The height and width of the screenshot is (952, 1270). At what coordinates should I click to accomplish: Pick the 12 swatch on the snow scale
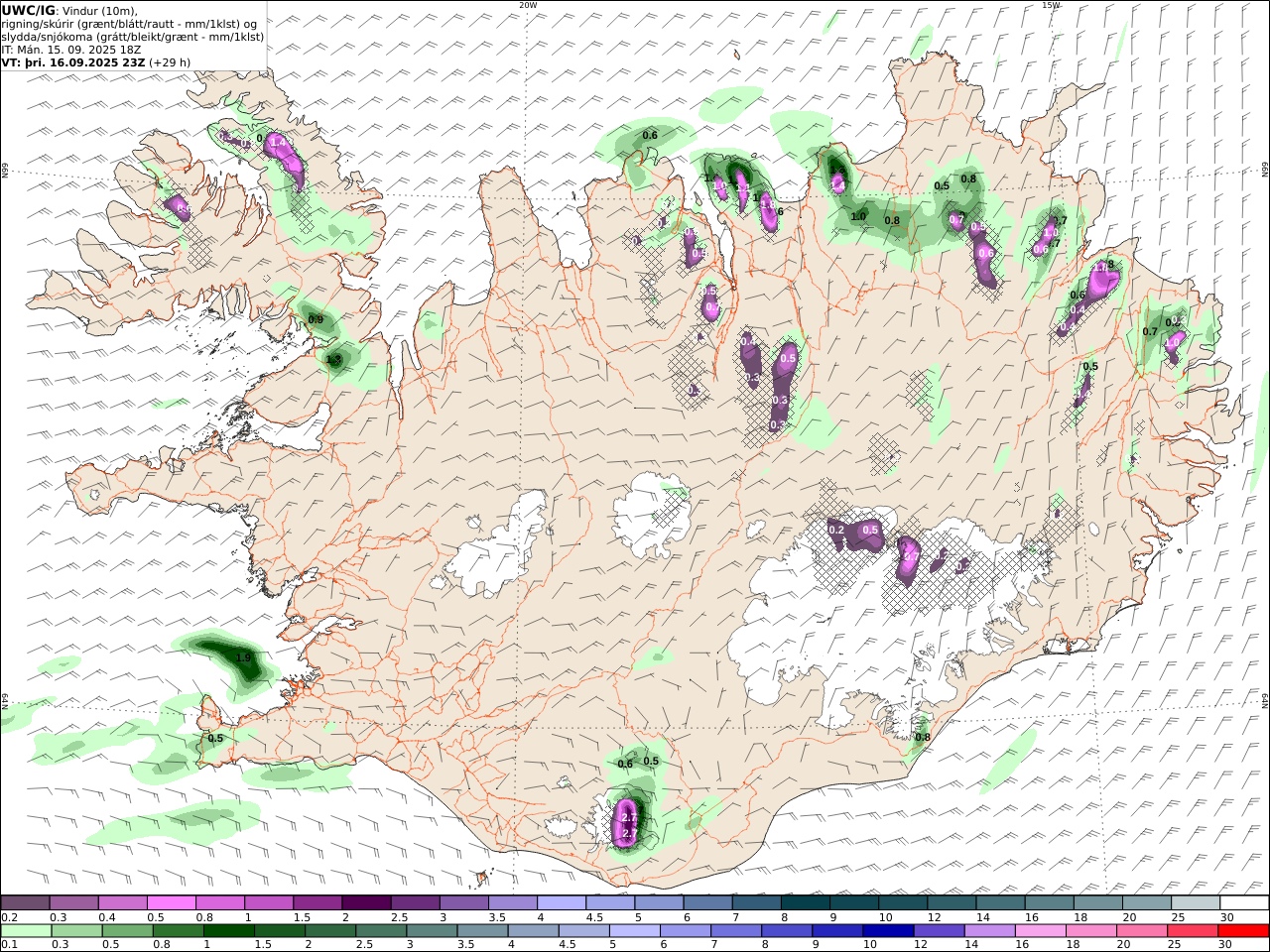pos(952,902)
